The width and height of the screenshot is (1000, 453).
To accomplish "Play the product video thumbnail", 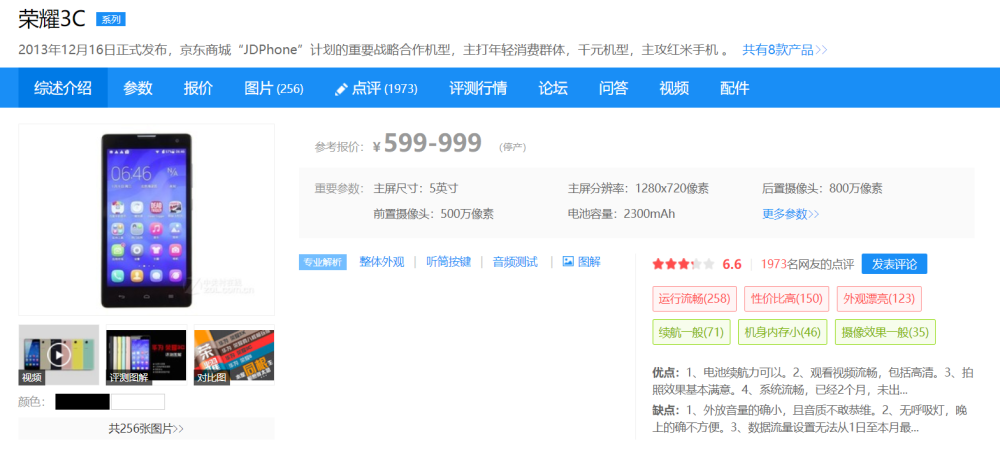I will click(59, 355).
